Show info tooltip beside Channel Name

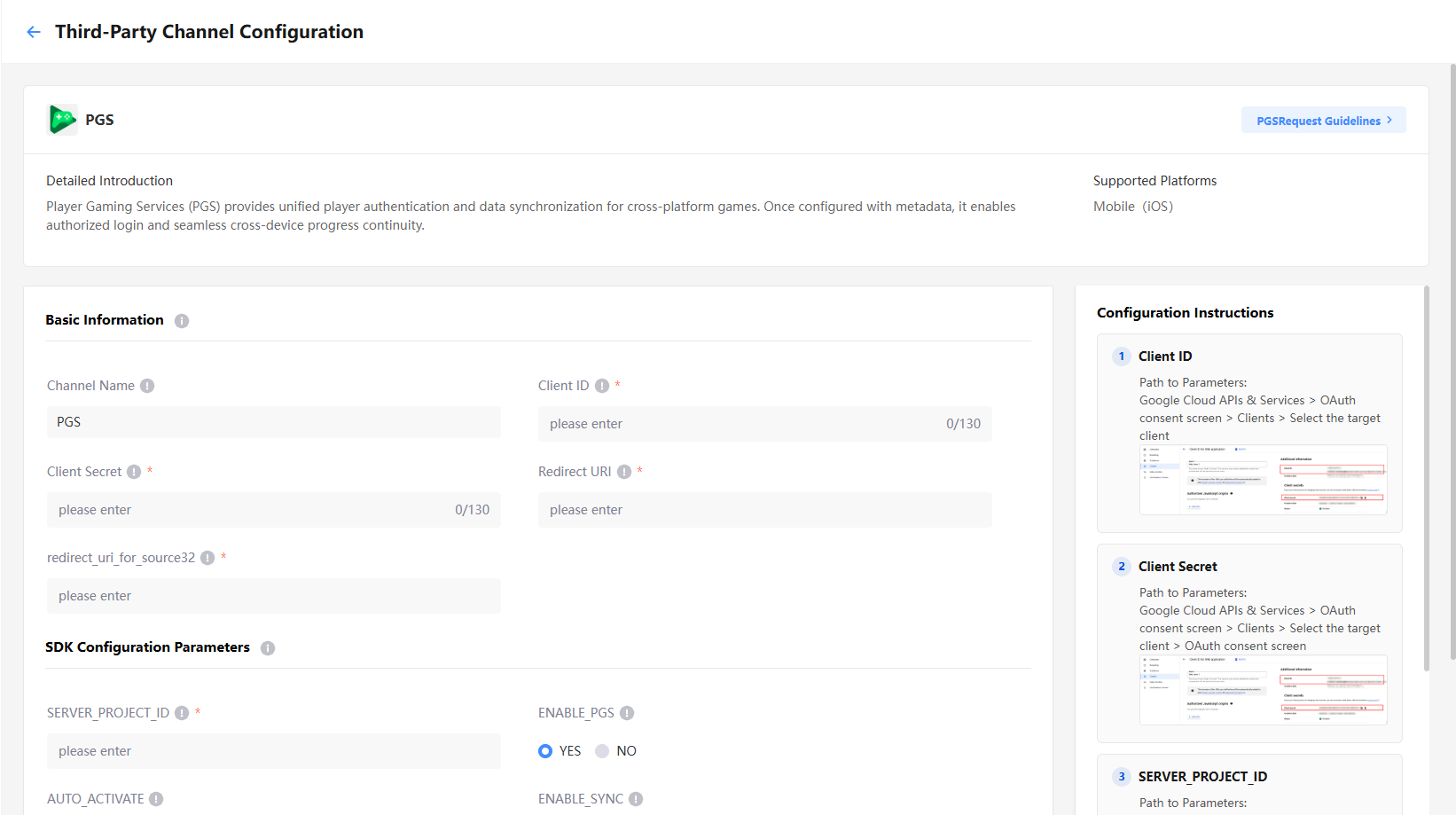click(x=147, y=386)
